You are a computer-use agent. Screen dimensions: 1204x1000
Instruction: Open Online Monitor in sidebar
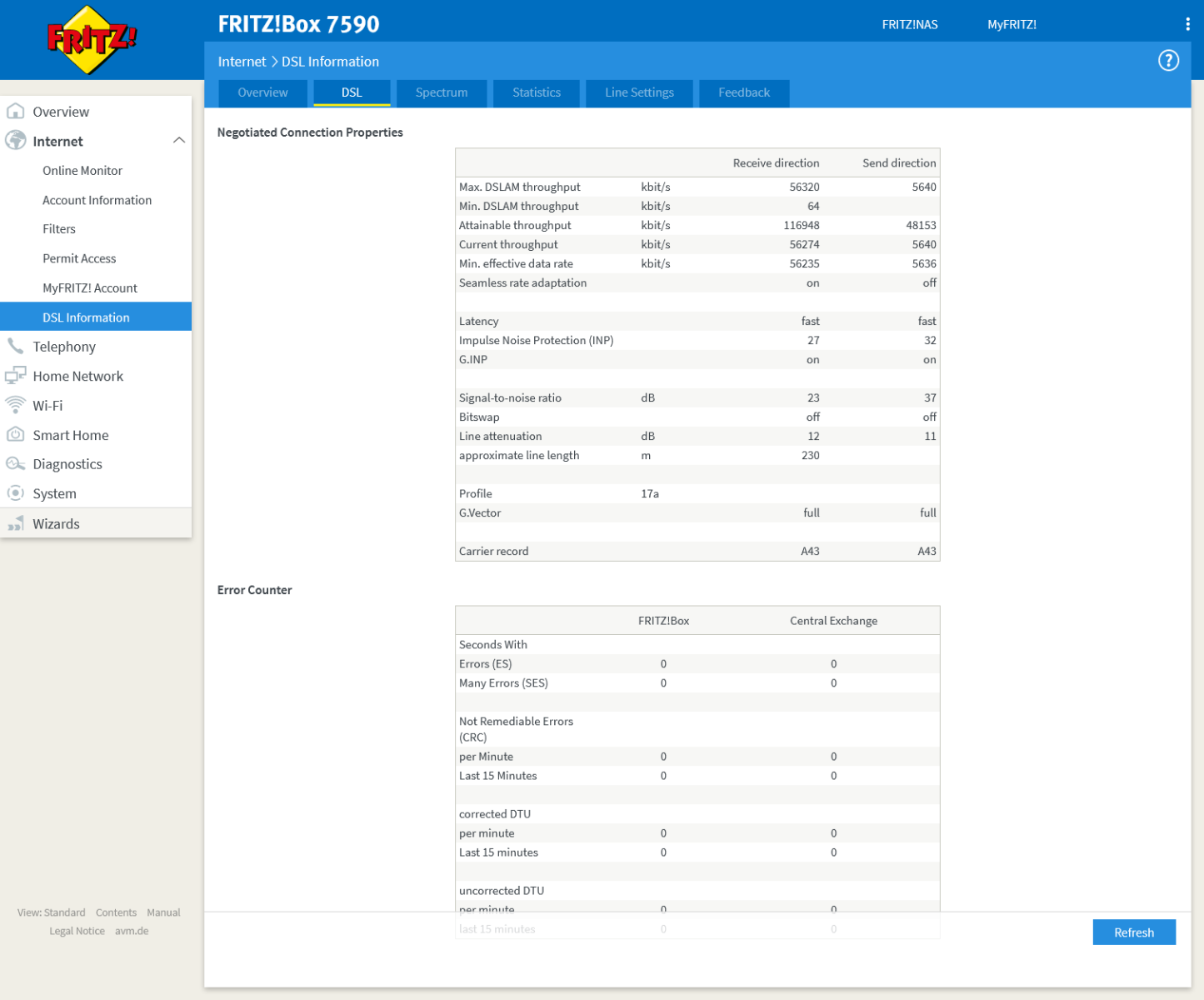(96, 170)
